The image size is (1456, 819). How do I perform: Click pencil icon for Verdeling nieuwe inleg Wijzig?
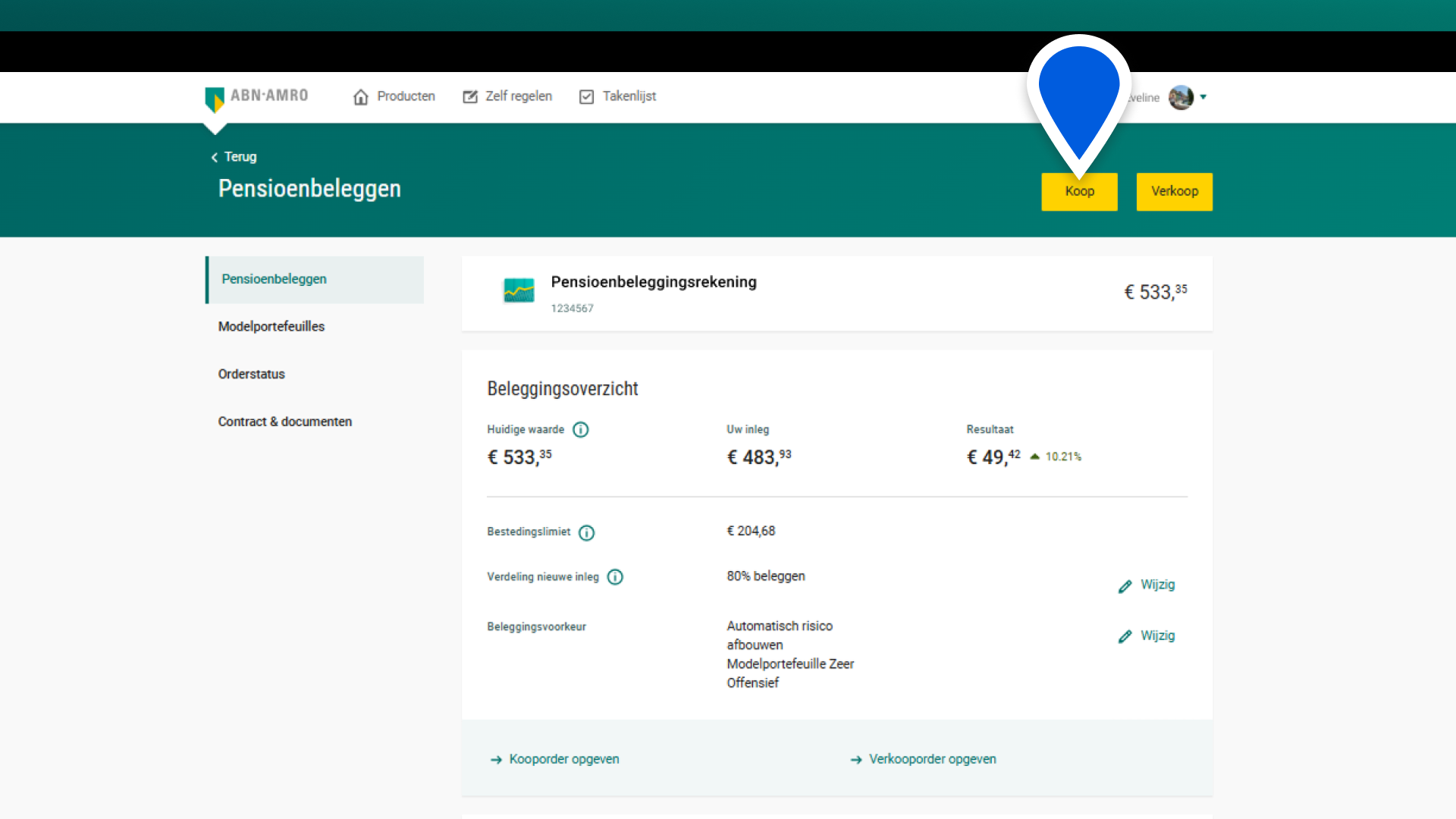click(1125, 586)
